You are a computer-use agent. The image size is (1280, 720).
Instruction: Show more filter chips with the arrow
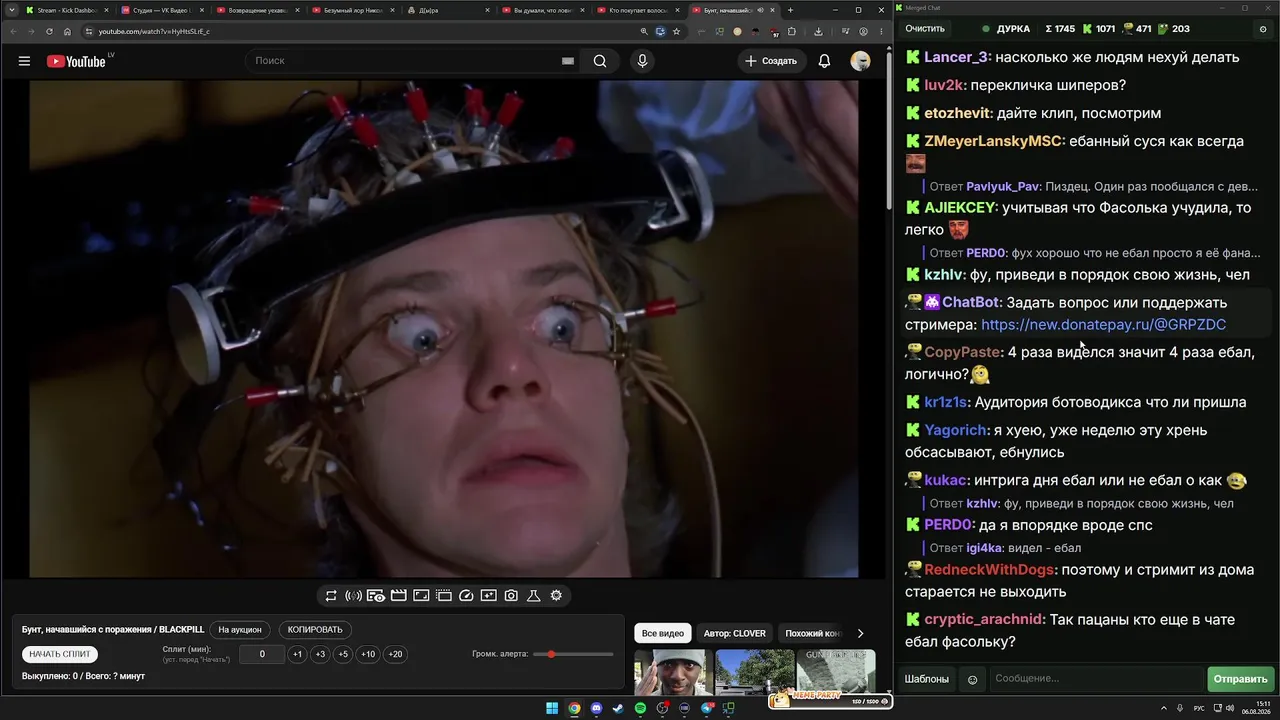pos(860,633)
